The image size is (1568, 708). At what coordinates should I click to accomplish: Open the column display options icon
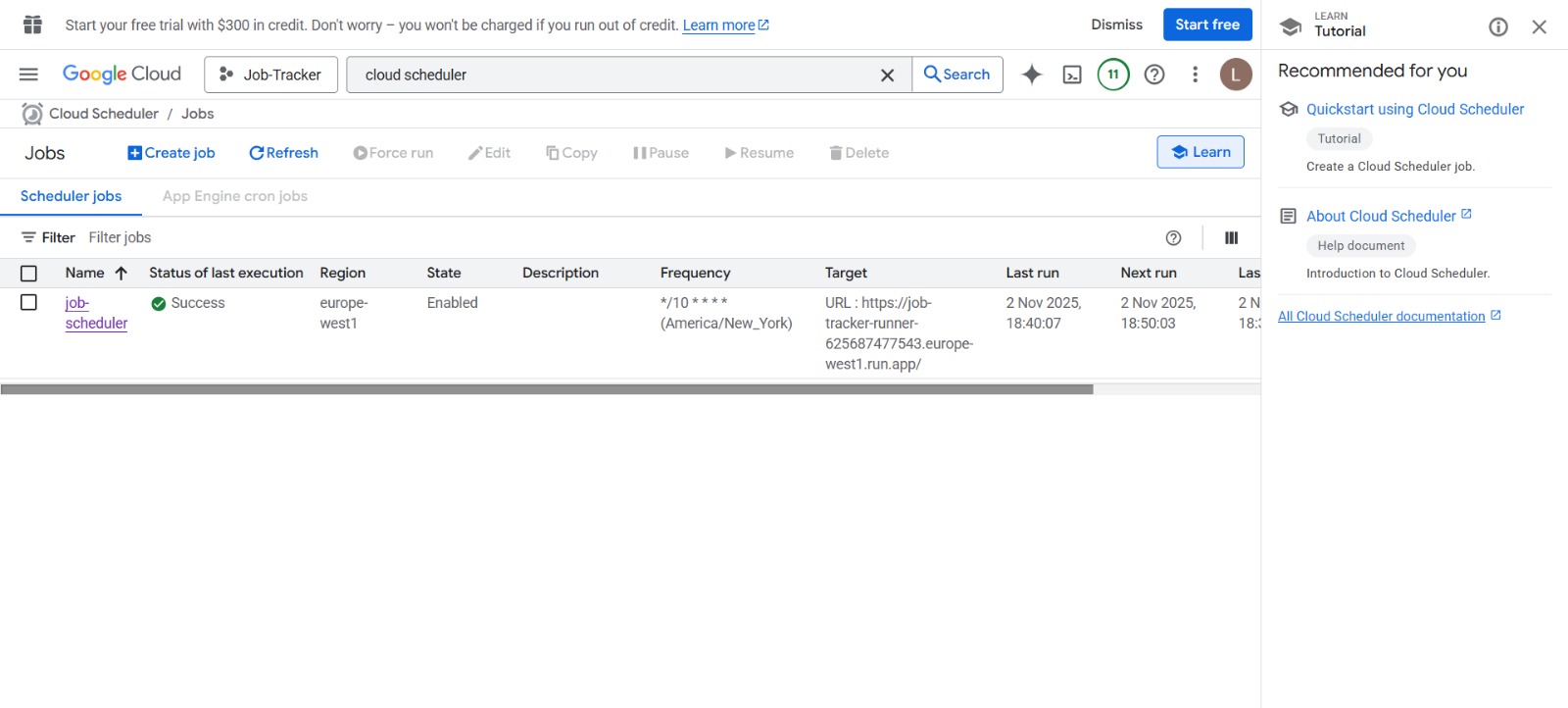(x=1231, y=237)
